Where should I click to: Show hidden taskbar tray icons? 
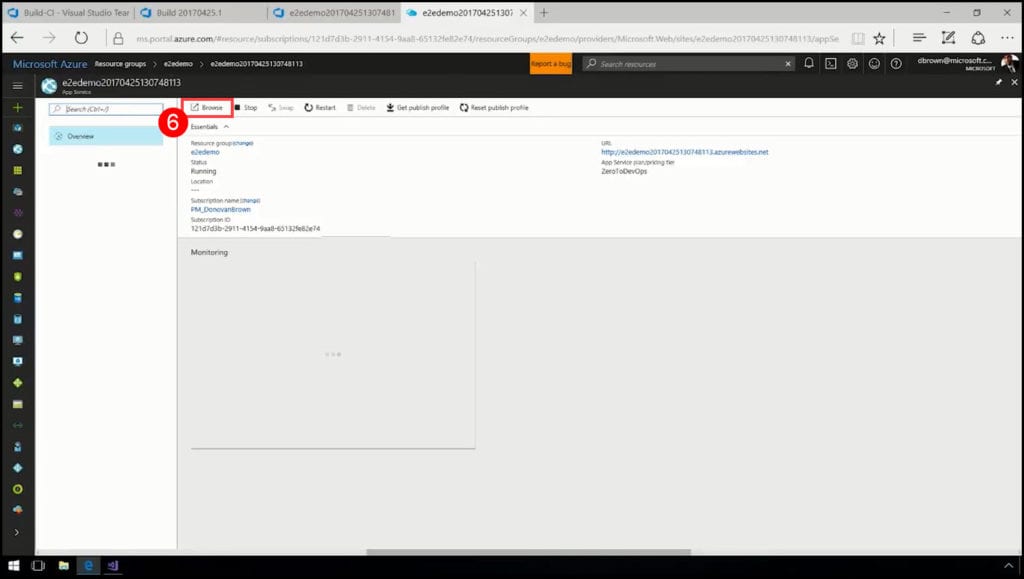click(x=1008, y=565)
